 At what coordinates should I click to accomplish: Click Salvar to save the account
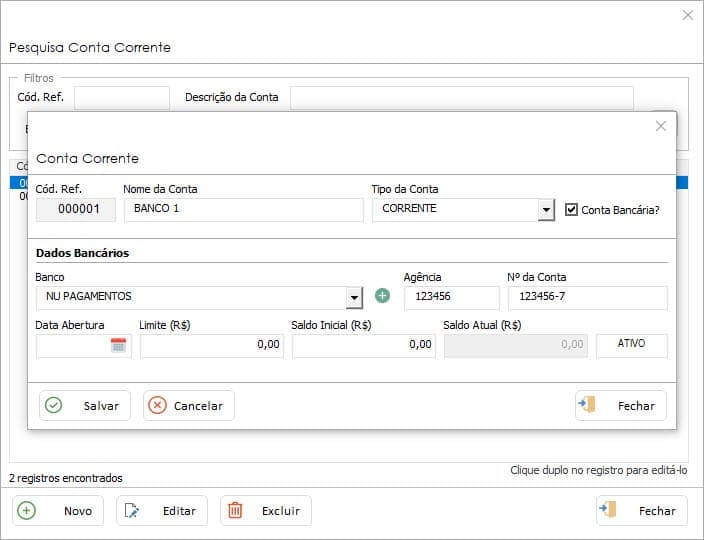[85, 406]
